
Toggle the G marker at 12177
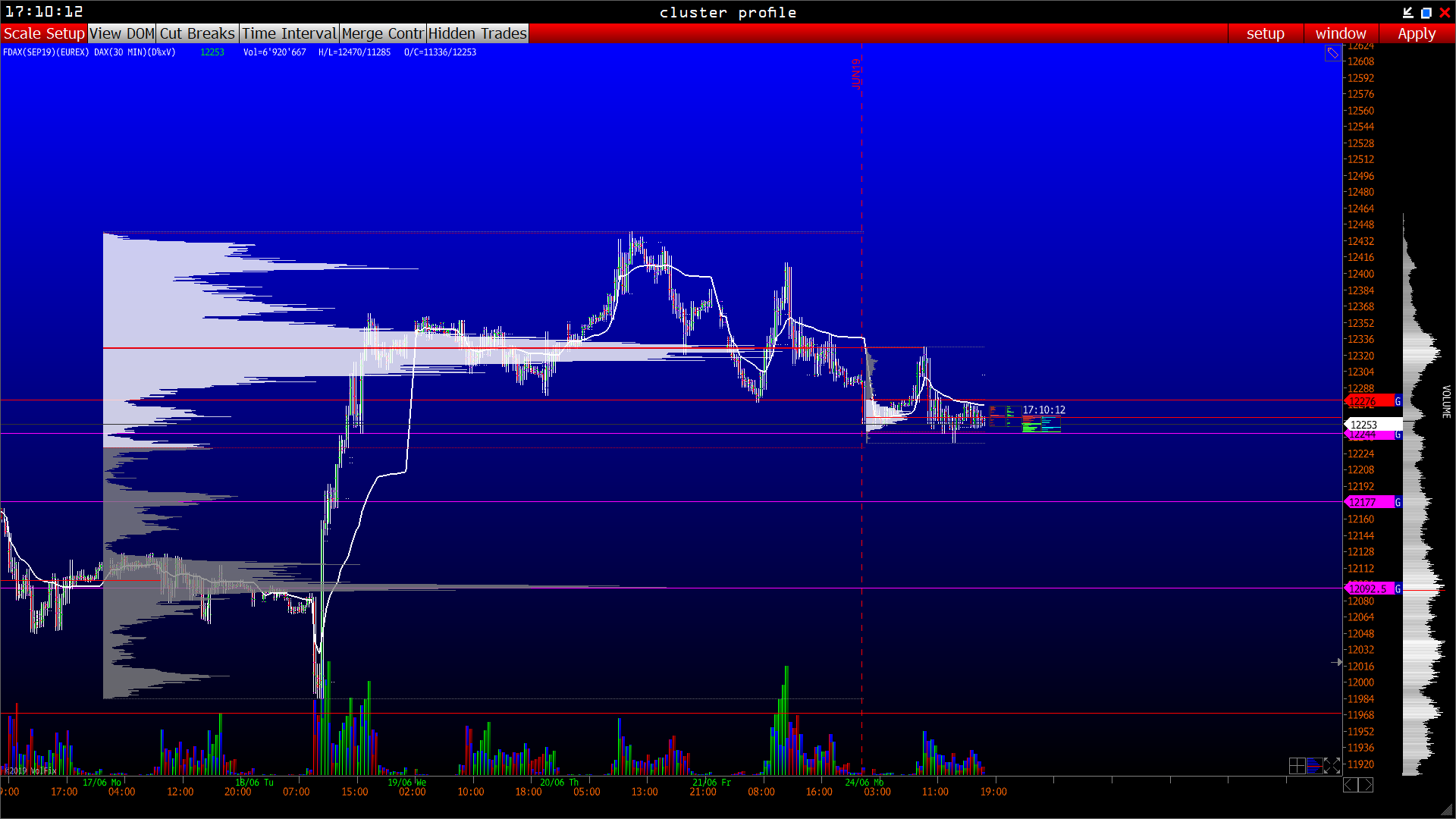(1398, 502)
